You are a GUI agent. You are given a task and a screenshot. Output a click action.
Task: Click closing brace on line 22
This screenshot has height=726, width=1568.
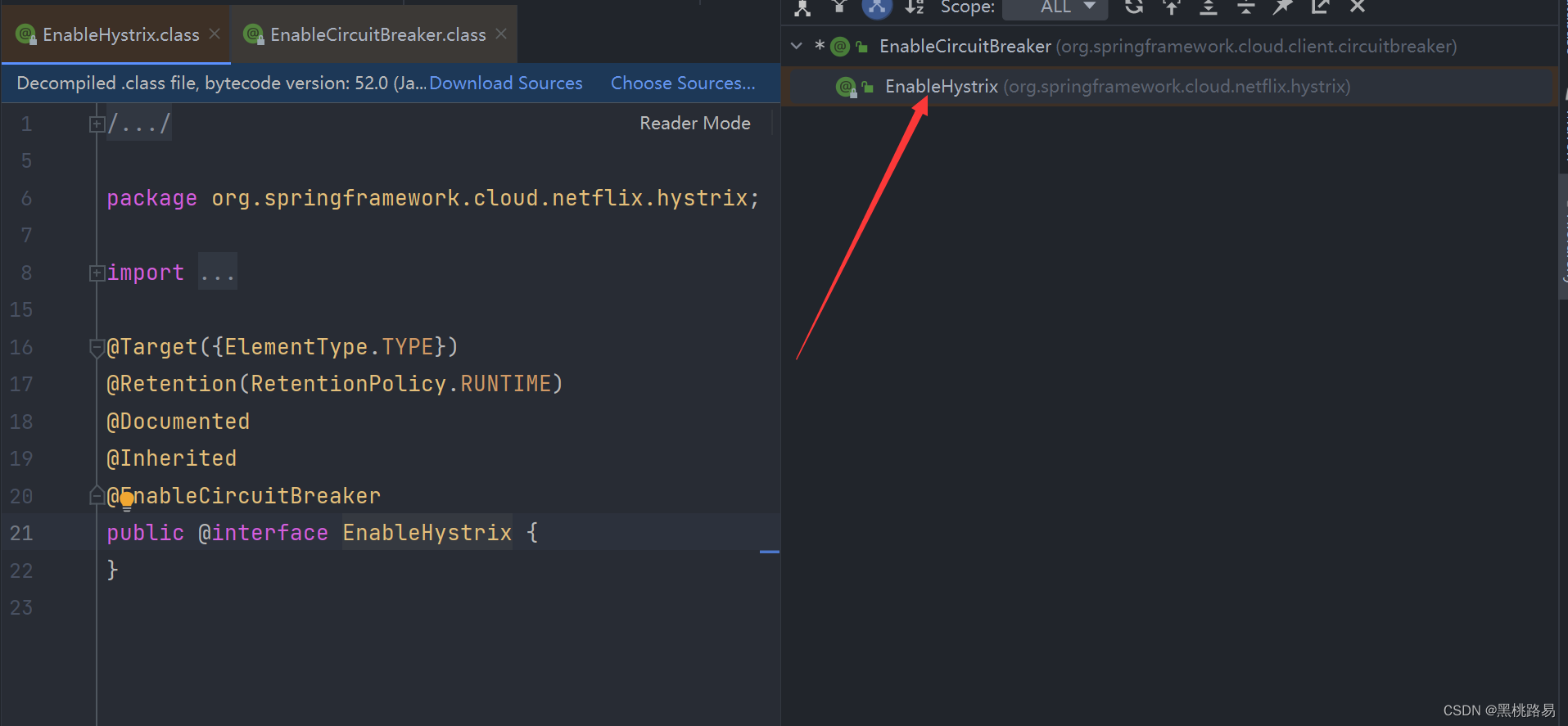(x=113, y=570)
